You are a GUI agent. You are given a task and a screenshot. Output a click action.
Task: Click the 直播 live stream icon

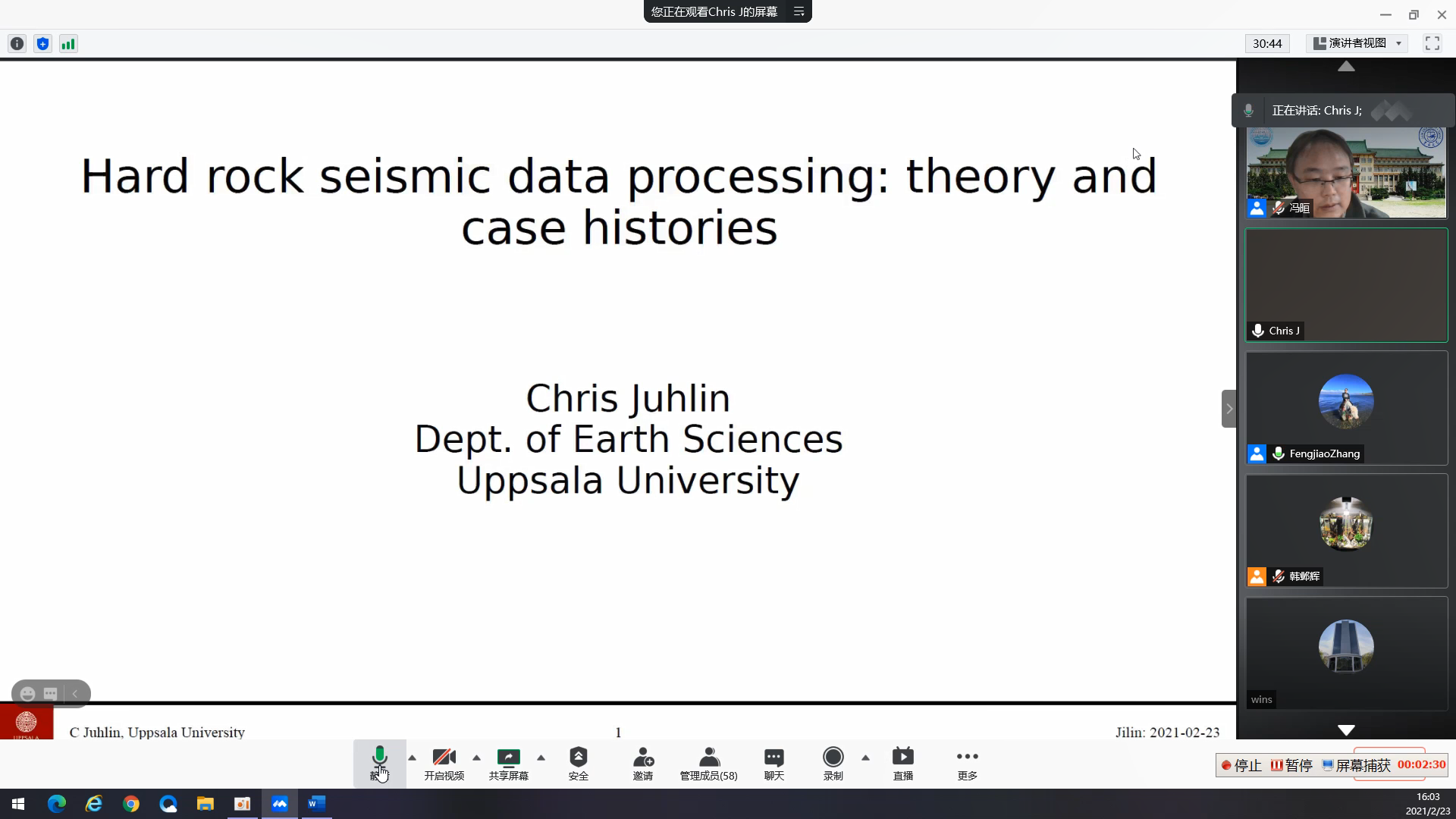[902, 763]
